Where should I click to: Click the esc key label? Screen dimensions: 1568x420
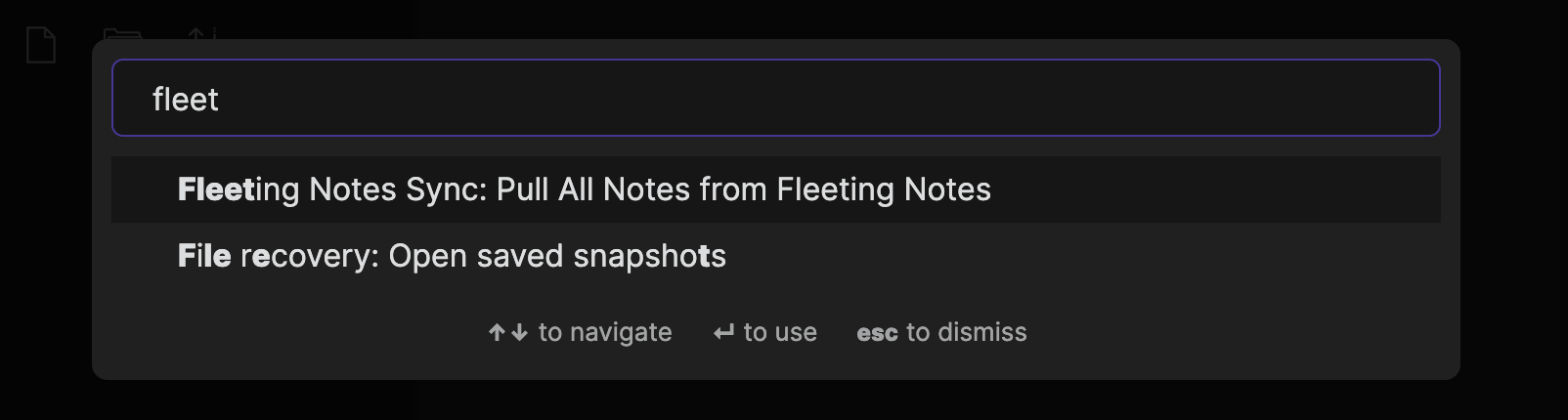(x=877, y=333)
